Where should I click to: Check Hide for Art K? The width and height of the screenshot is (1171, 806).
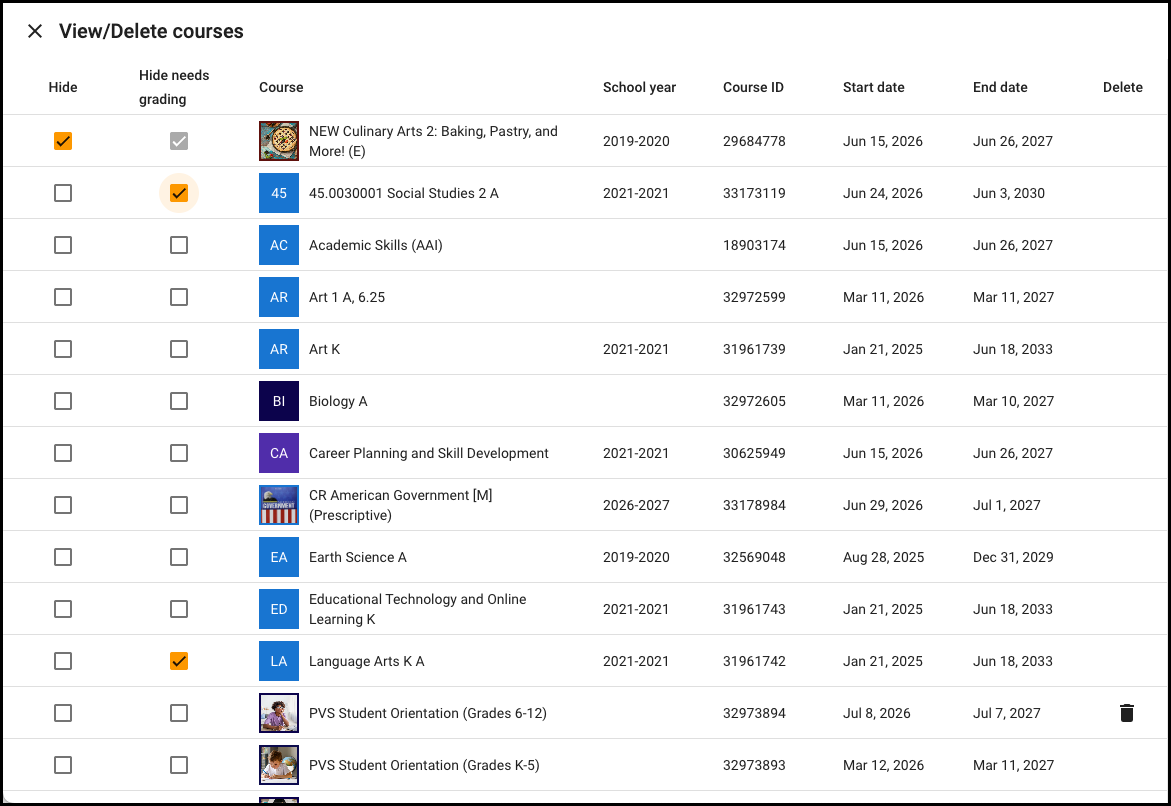coord(63,350)
